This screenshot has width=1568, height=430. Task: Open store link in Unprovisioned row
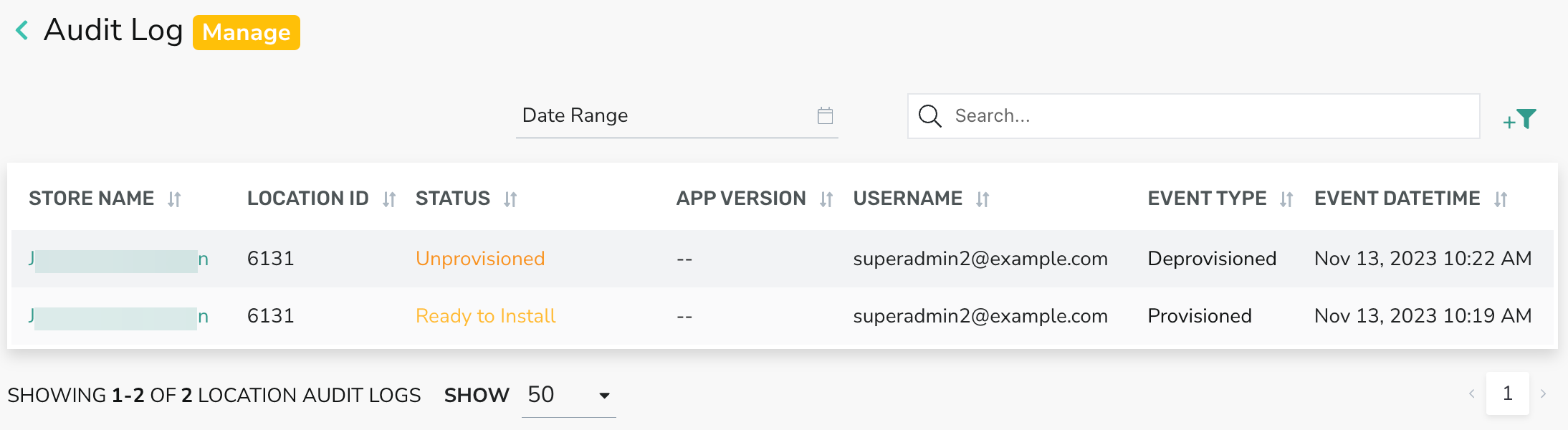pyautogui.click(x=119, y=259)
